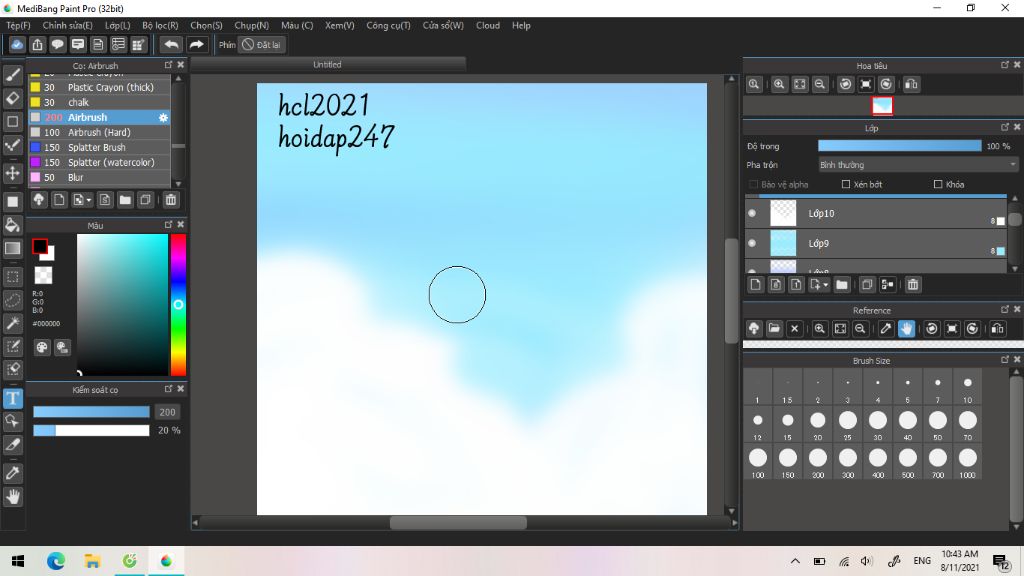Click the transparent color swatch
The image size is (1024, 576).
point(43,276)
